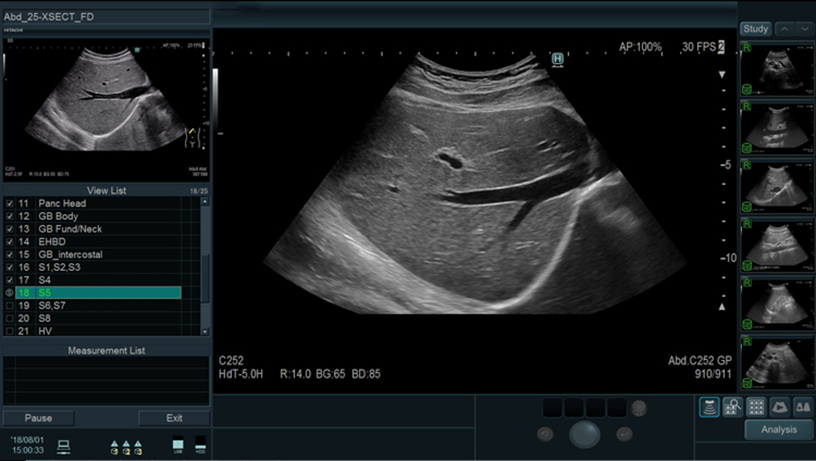
Task: Check the S6,S7 view checkbox
Action: [10, 305]
